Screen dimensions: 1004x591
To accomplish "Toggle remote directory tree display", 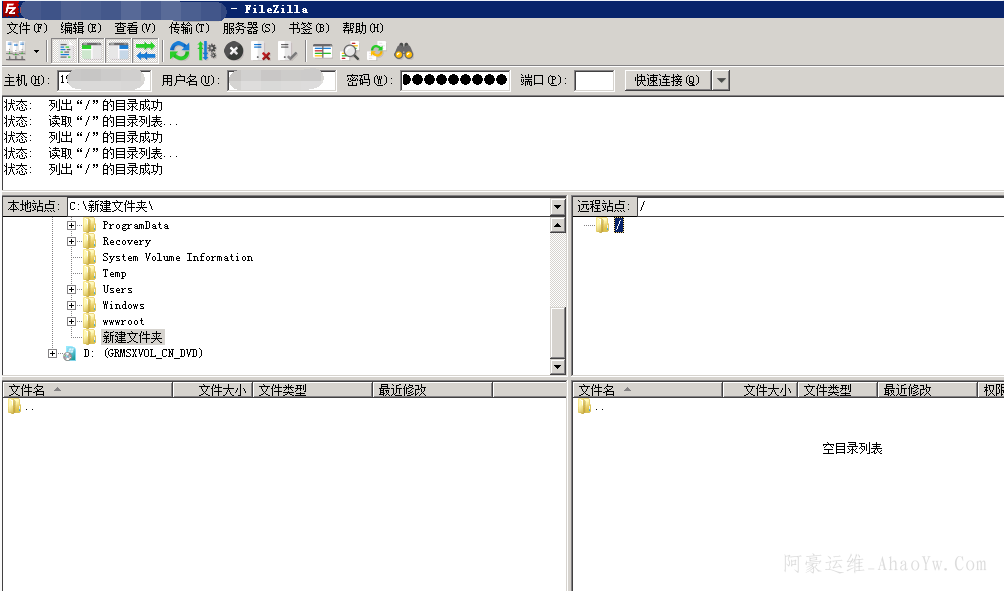I will click(x=119, y=51).
